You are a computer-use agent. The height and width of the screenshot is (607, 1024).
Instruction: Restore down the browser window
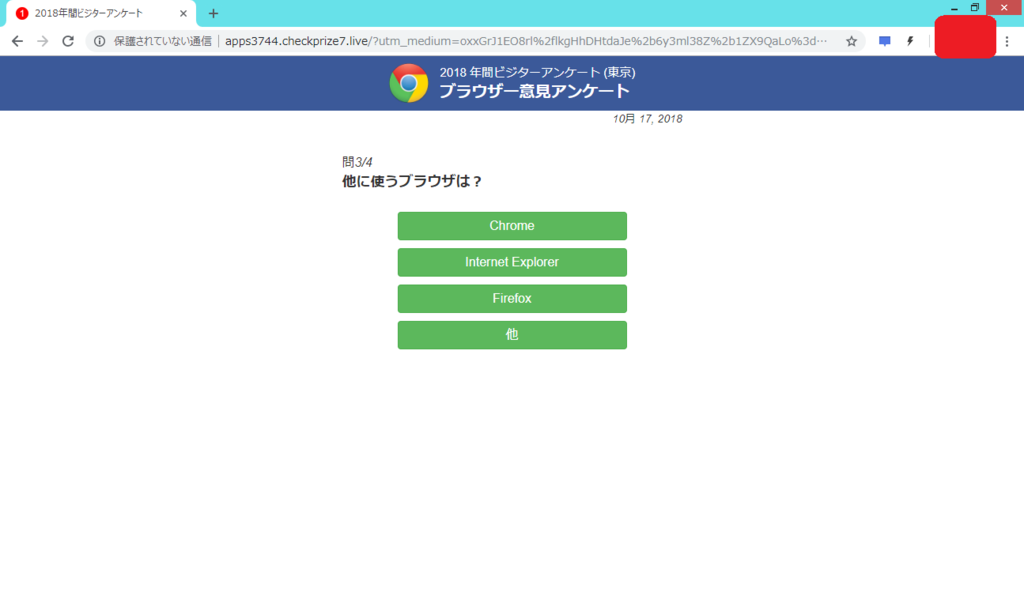point(974,8)
